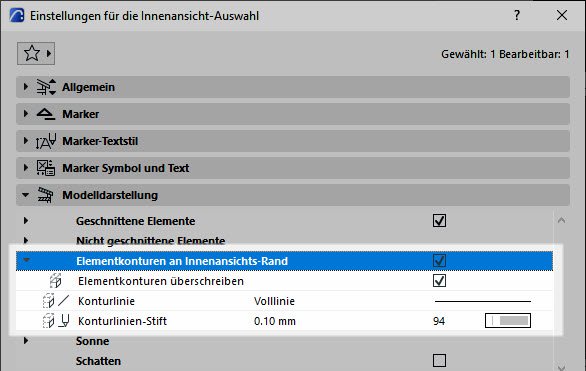The image size is (586, 371).
Task: Click the 0.10 mm pen weight value
Action: point(275,321)
